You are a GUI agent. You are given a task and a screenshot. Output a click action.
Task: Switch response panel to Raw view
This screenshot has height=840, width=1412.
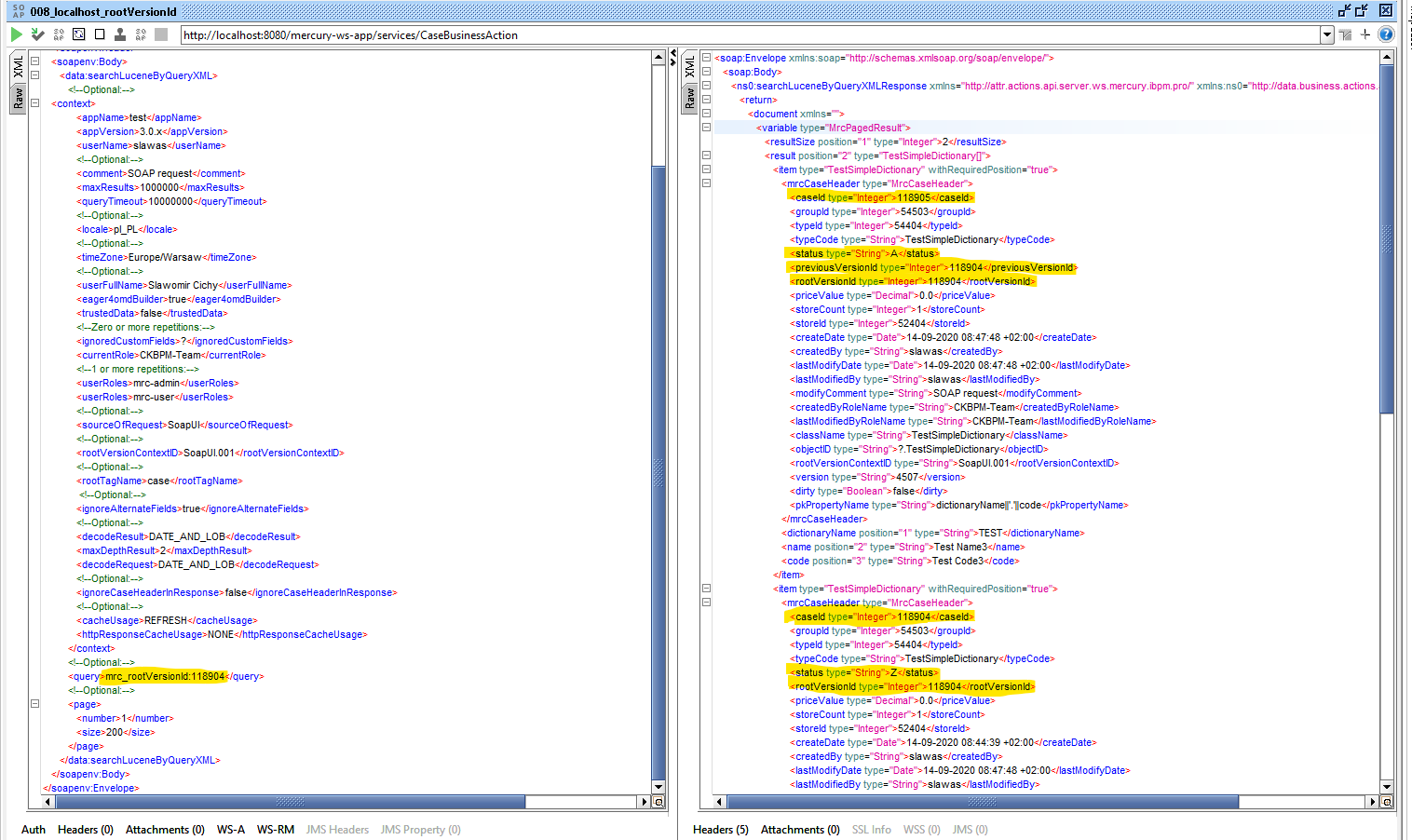pyautogui.click(x=689, y=98)
